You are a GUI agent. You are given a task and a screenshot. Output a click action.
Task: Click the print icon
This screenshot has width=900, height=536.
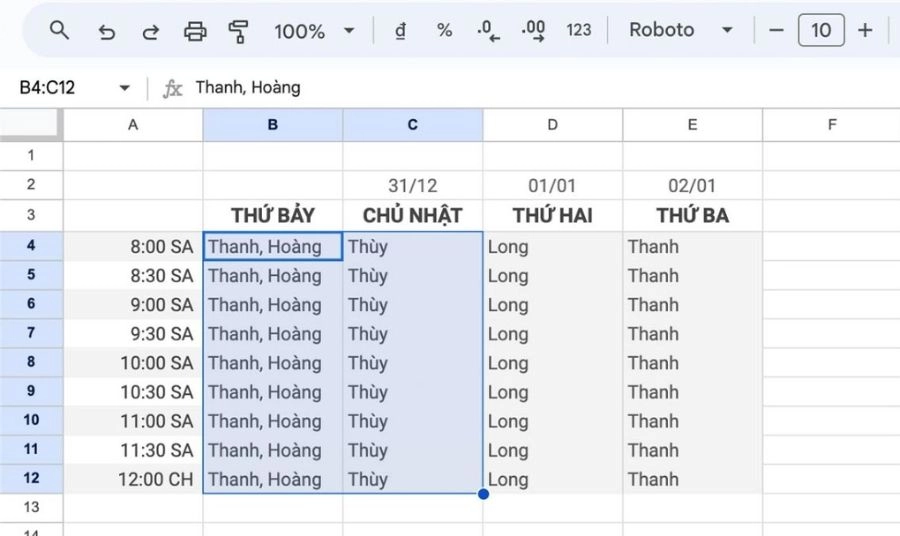pyautogui.click(x=196, y=31)
